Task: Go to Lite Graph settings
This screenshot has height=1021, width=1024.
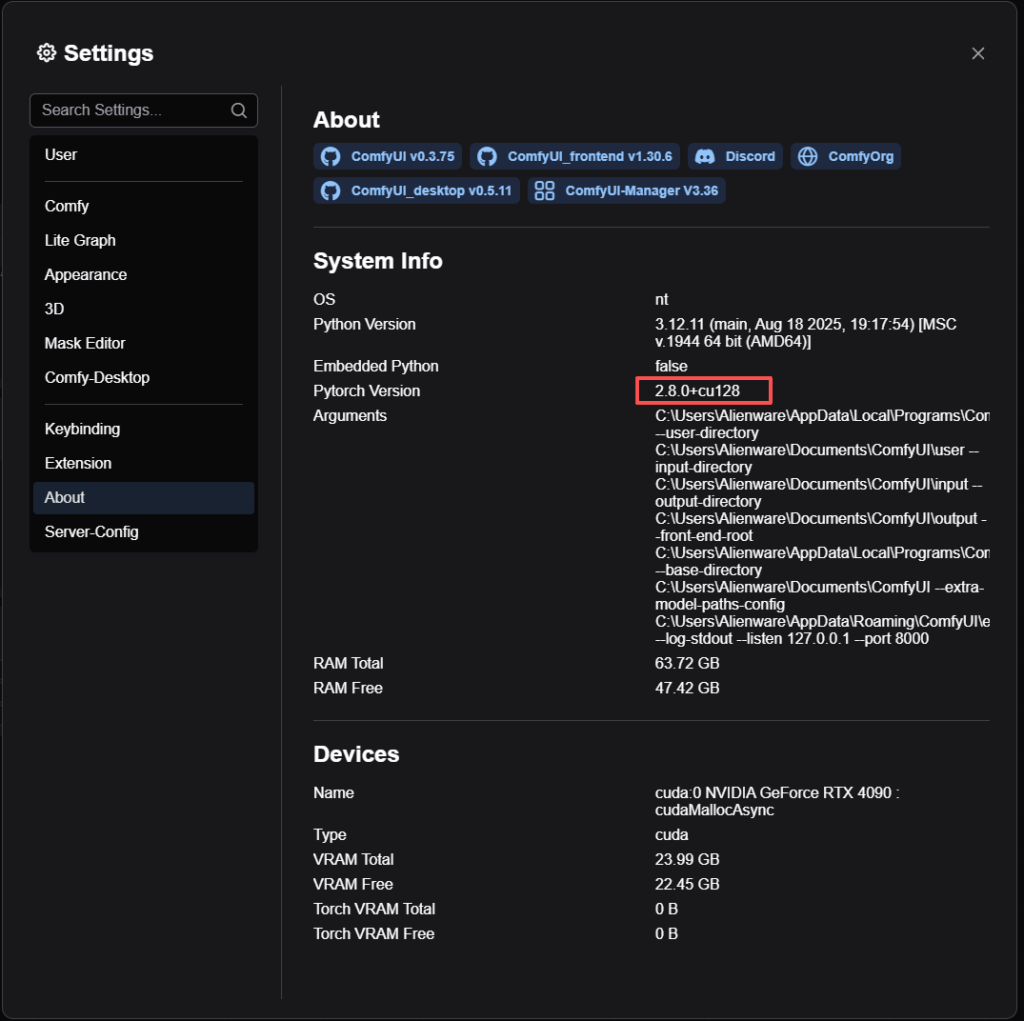Action: tap(80, 240)
